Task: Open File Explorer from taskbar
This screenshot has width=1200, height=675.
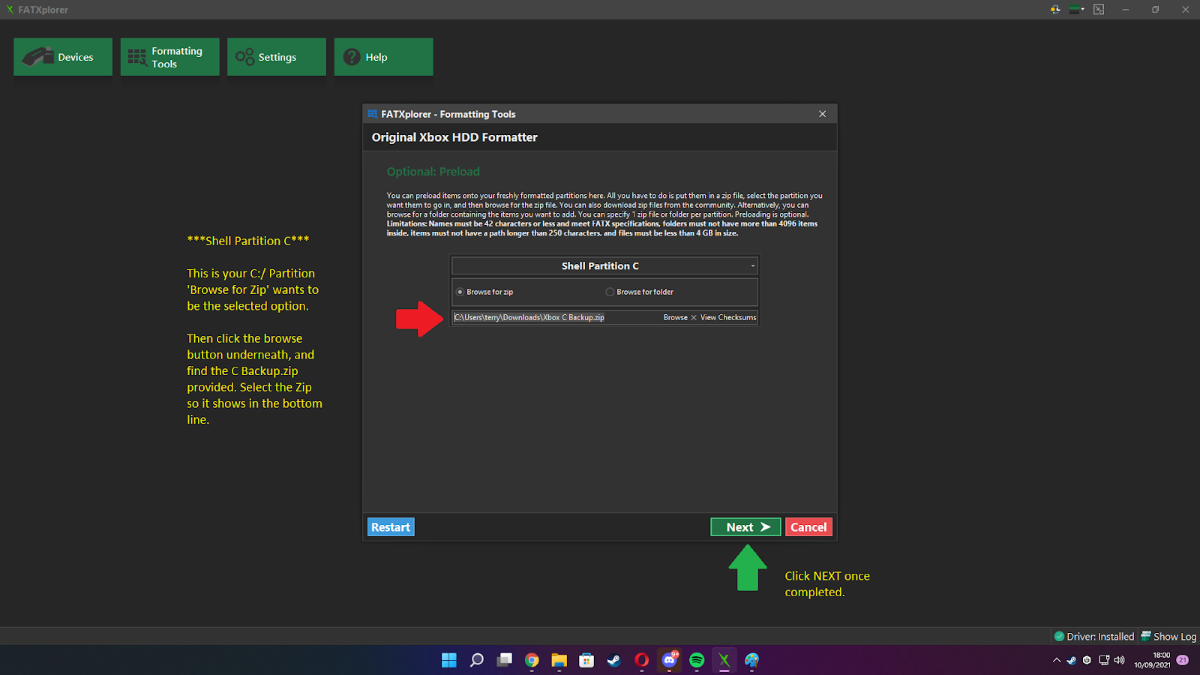Action: tap(559, 660)
